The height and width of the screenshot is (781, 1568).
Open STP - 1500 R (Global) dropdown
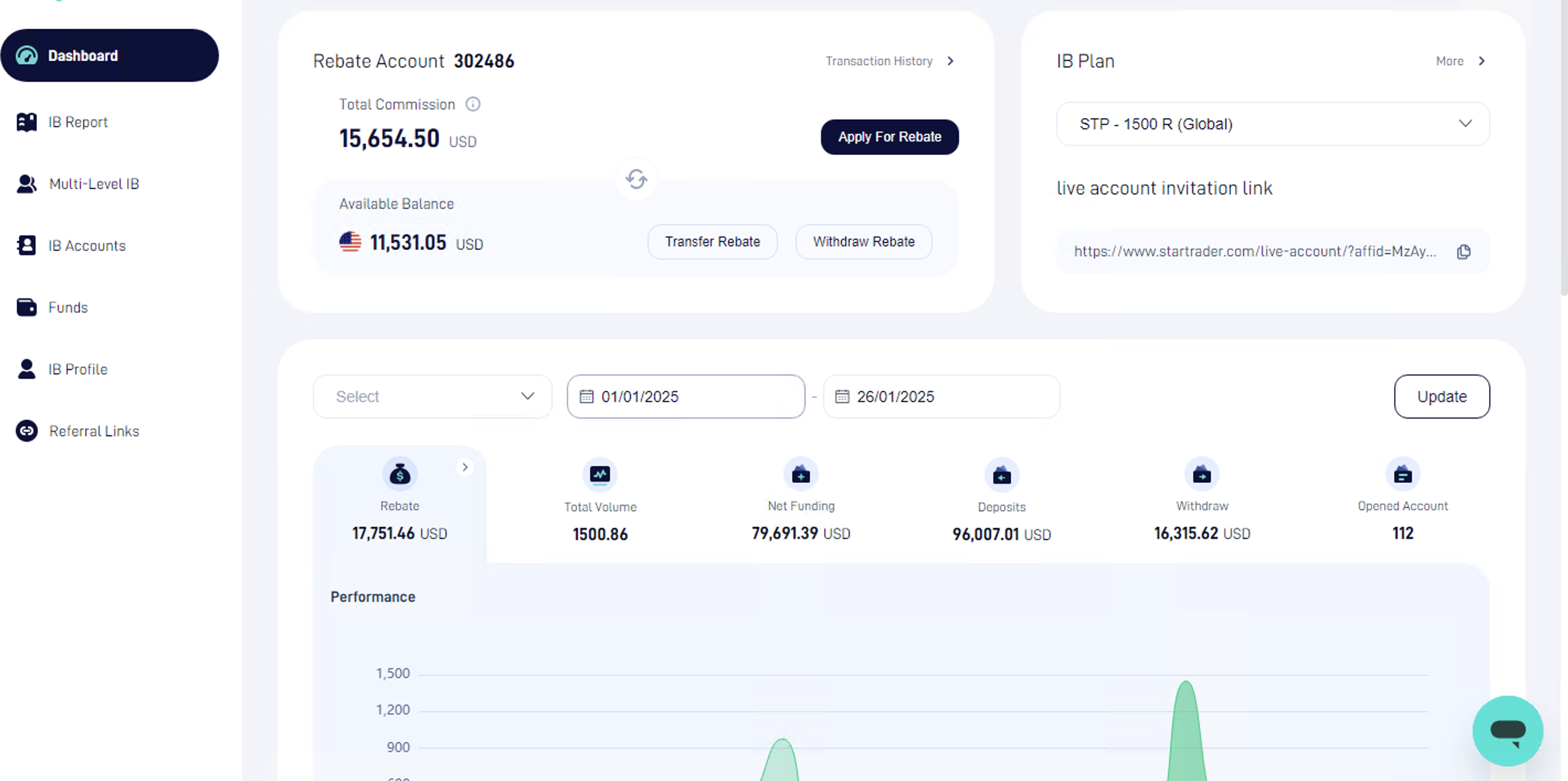(x=1272, y=124)
